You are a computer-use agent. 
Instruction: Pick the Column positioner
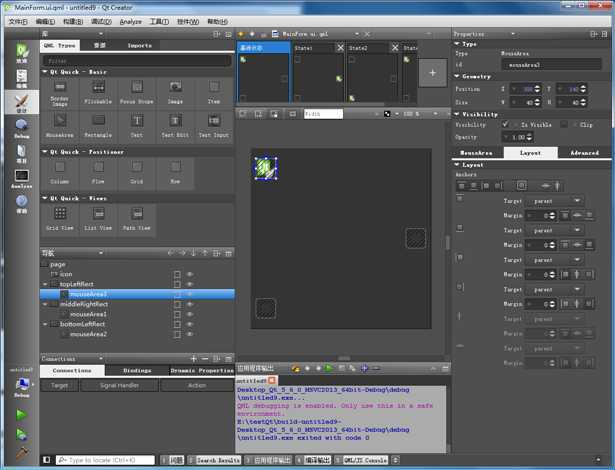60,173
